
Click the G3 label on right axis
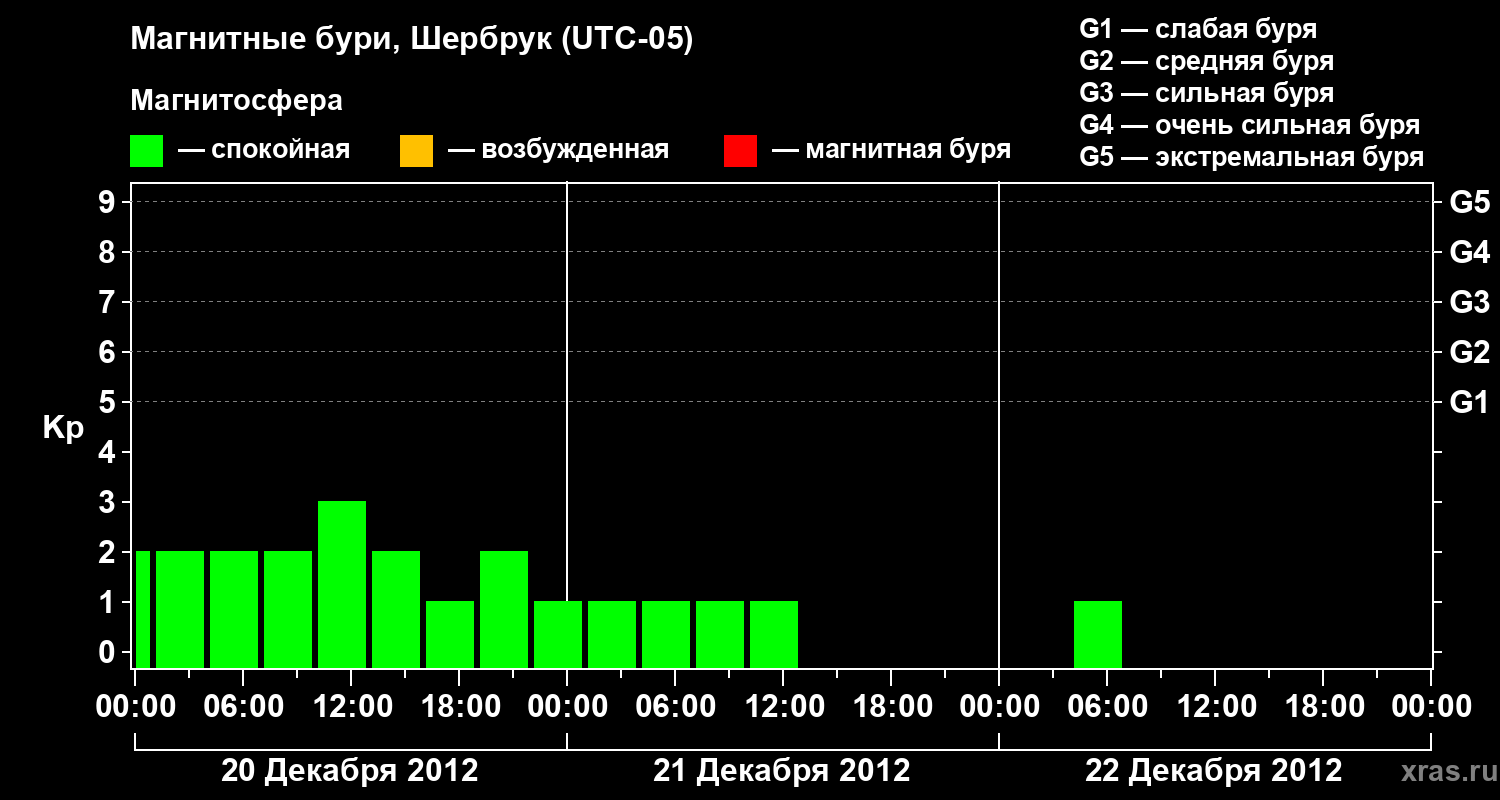[1469, 302]
